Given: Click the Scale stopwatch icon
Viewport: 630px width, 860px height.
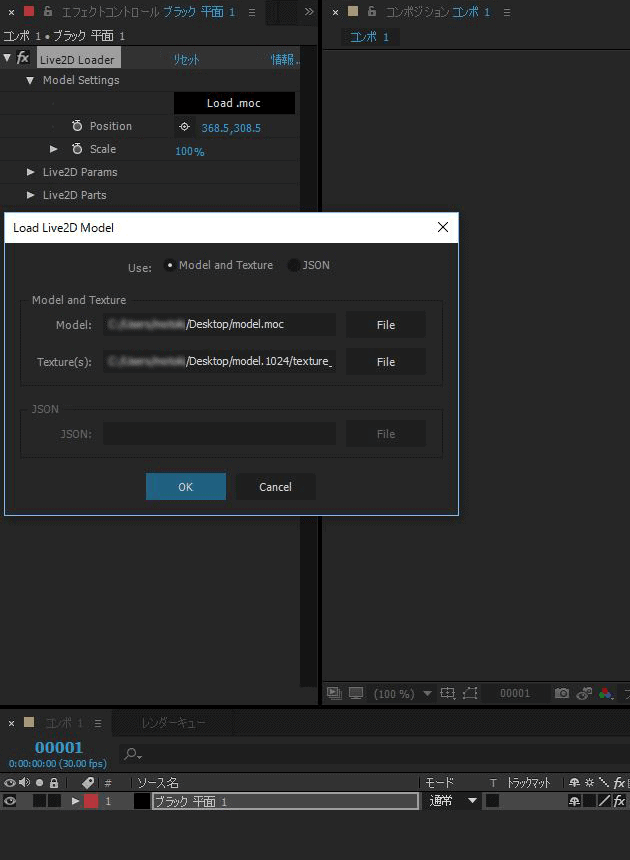Looking at the screenshot, I should 77,149.
